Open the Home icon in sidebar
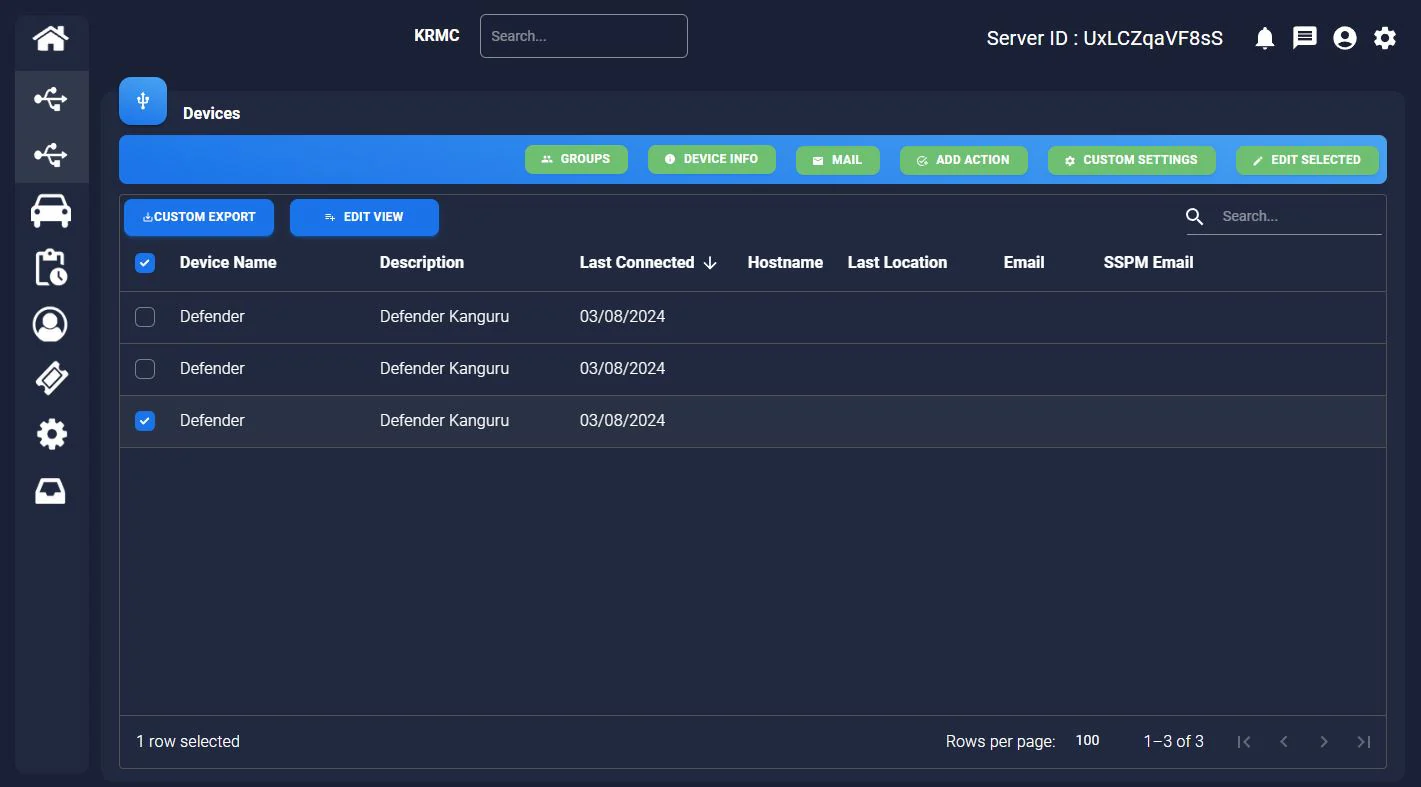This screenshot has height=787, width=1421. tap(51, 39)
